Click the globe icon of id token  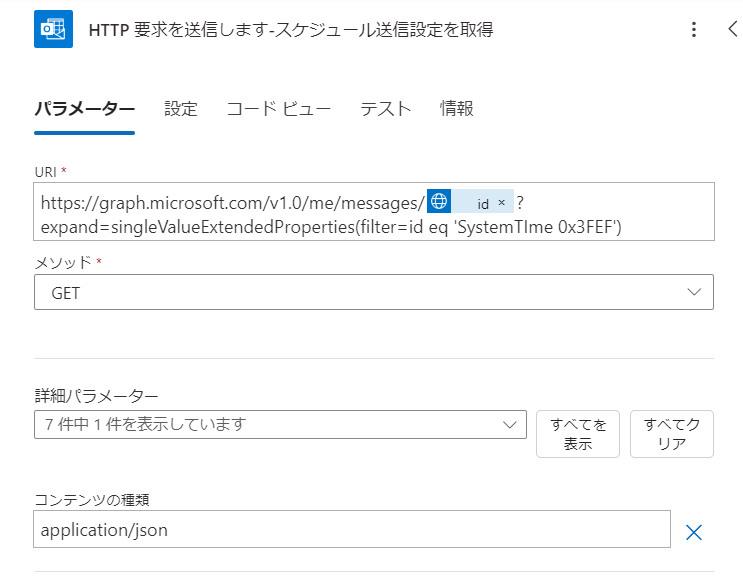point(439,201)
